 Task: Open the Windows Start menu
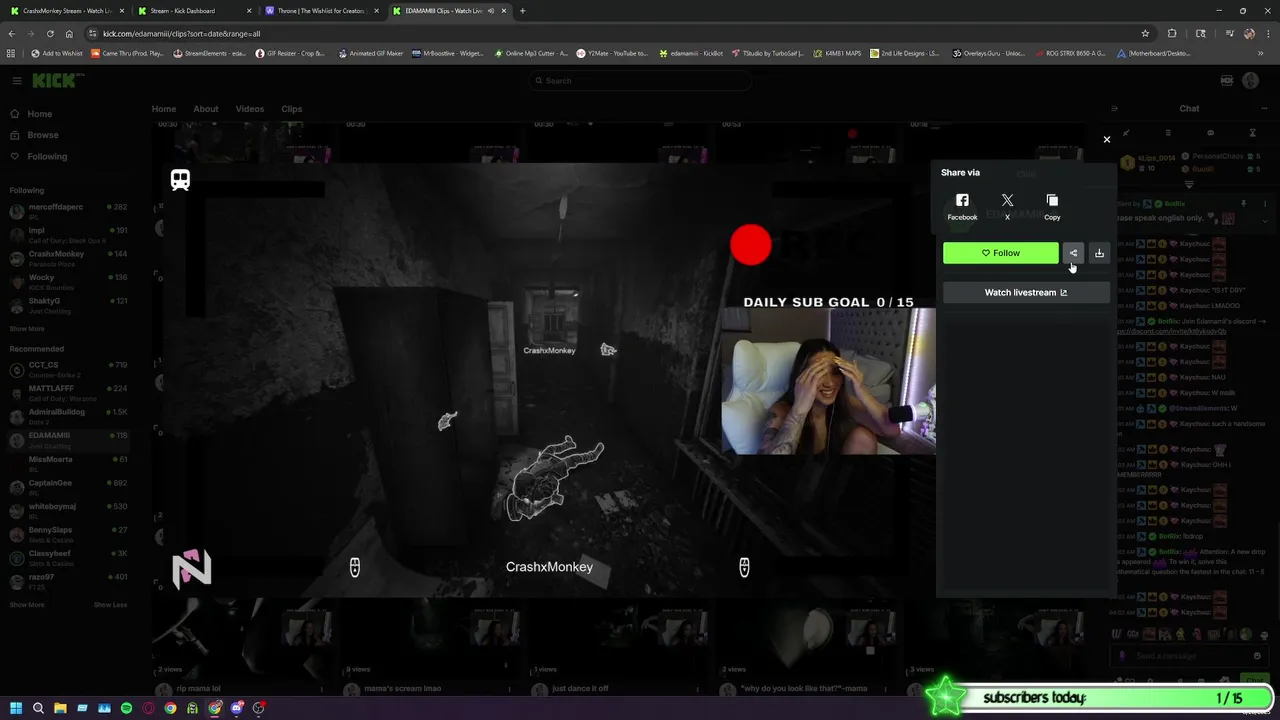click(x=16, y=708)
